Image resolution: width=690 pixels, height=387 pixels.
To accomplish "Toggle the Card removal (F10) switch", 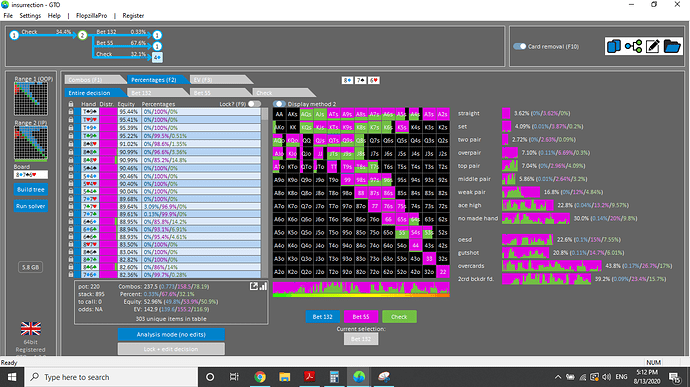I will tap(520, 46).
